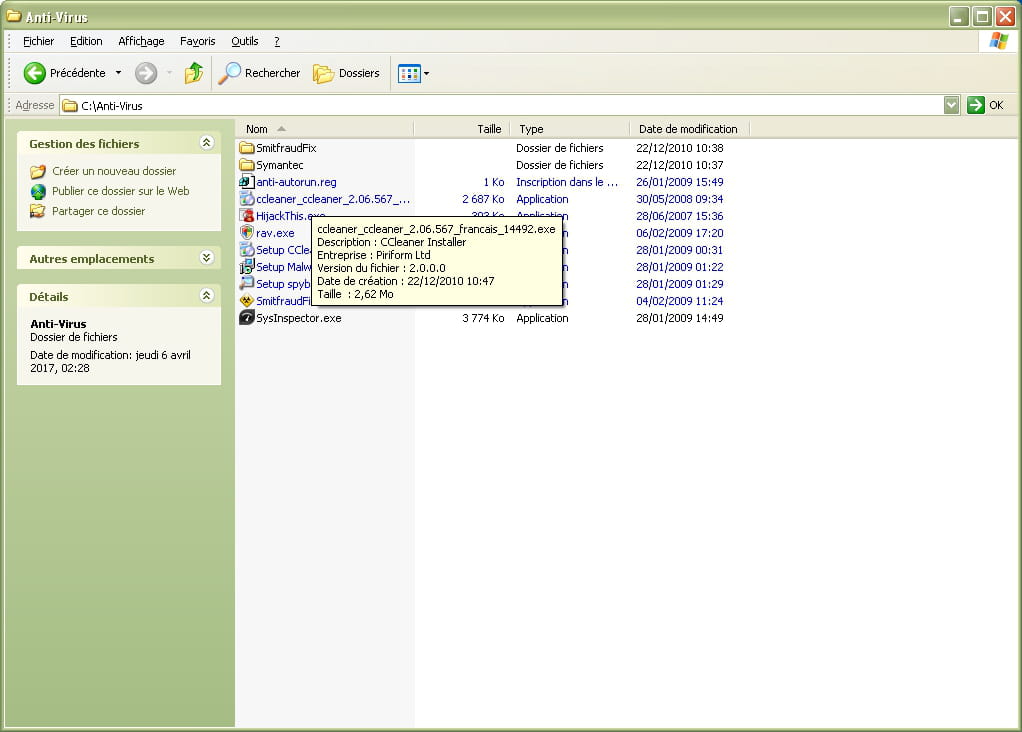Toggle the Dossiers folders pane button

point(346,73)
